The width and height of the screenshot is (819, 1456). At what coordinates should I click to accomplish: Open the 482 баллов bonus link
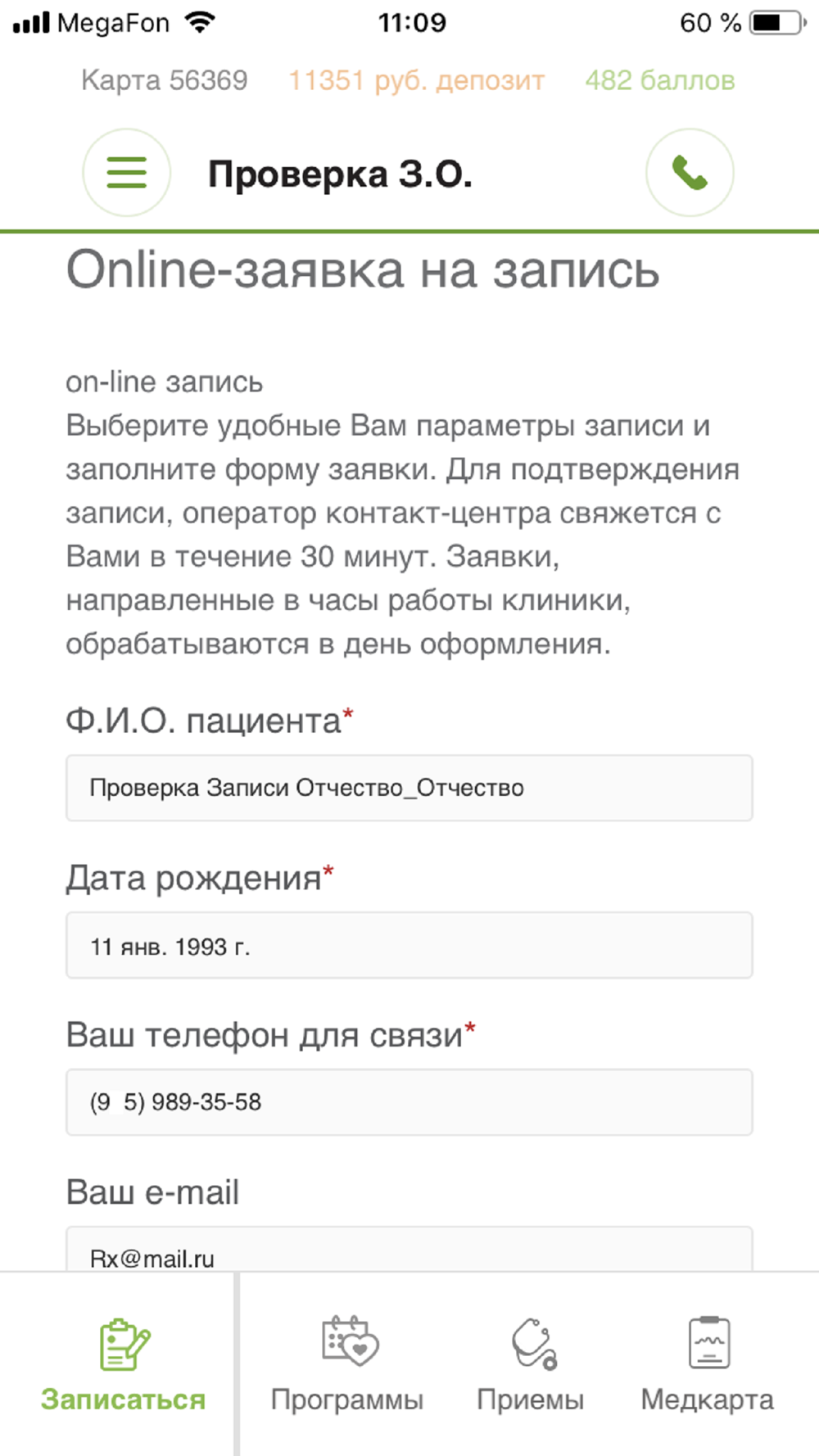(660, 80)
